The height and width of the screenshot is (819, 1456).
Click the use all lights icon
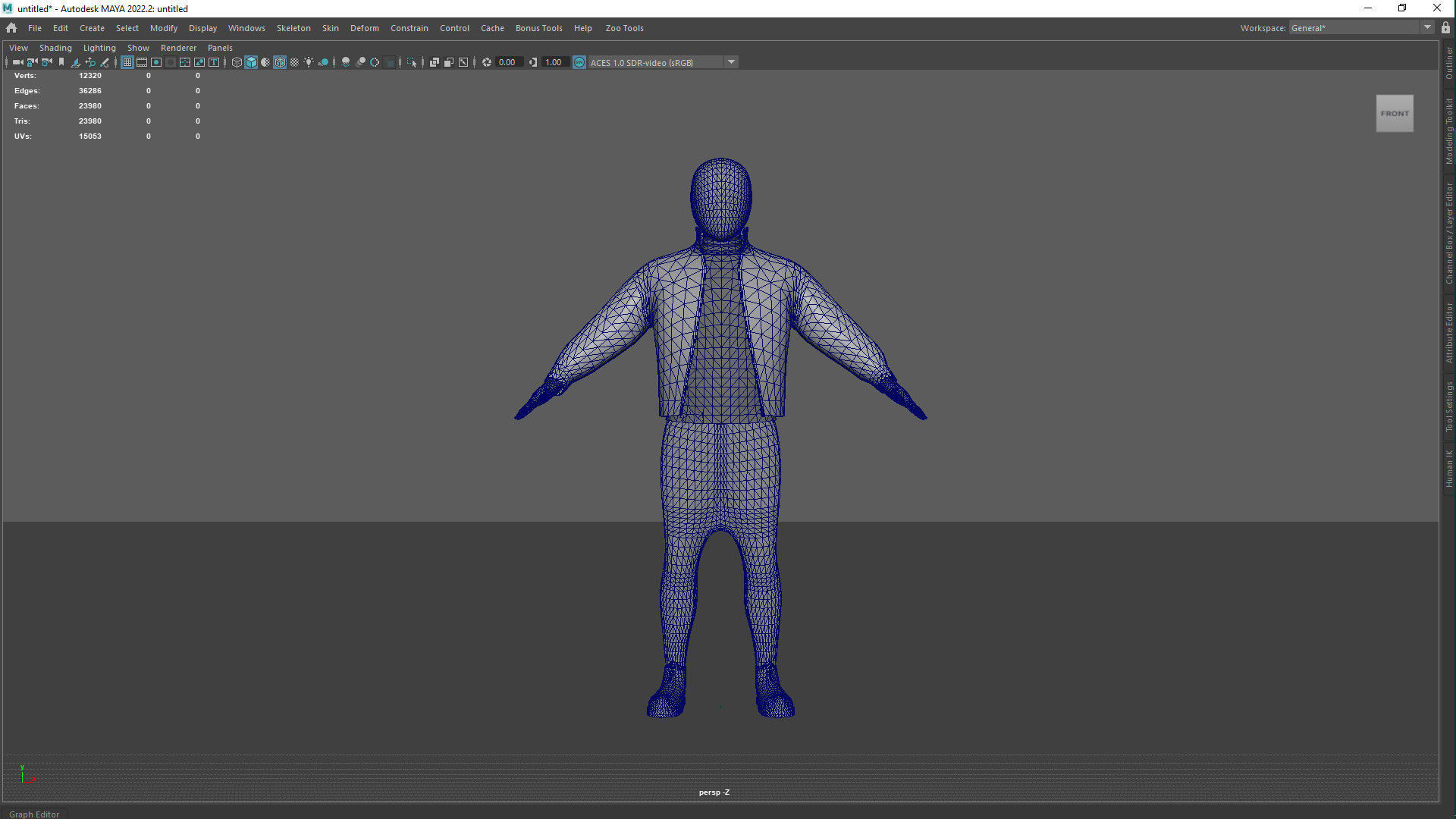309,62
